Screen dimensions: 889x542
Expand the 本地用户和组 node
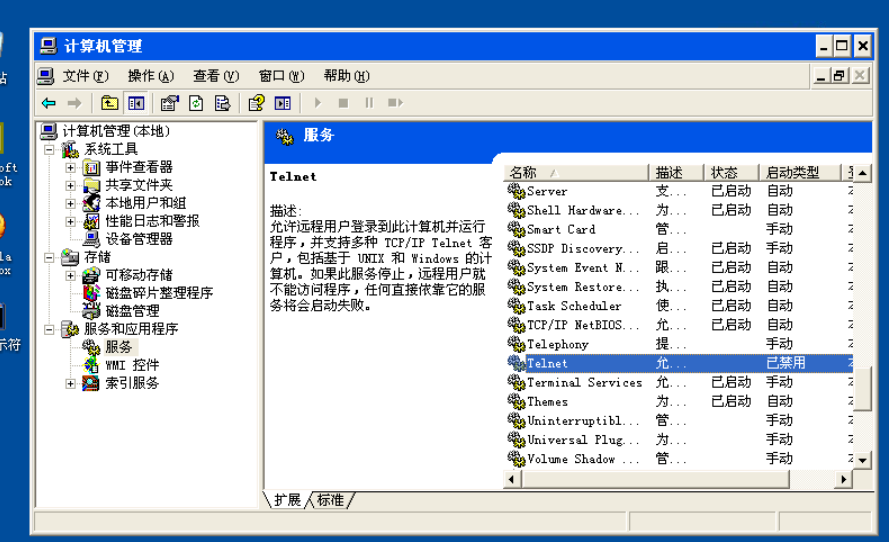pos(70,204)
